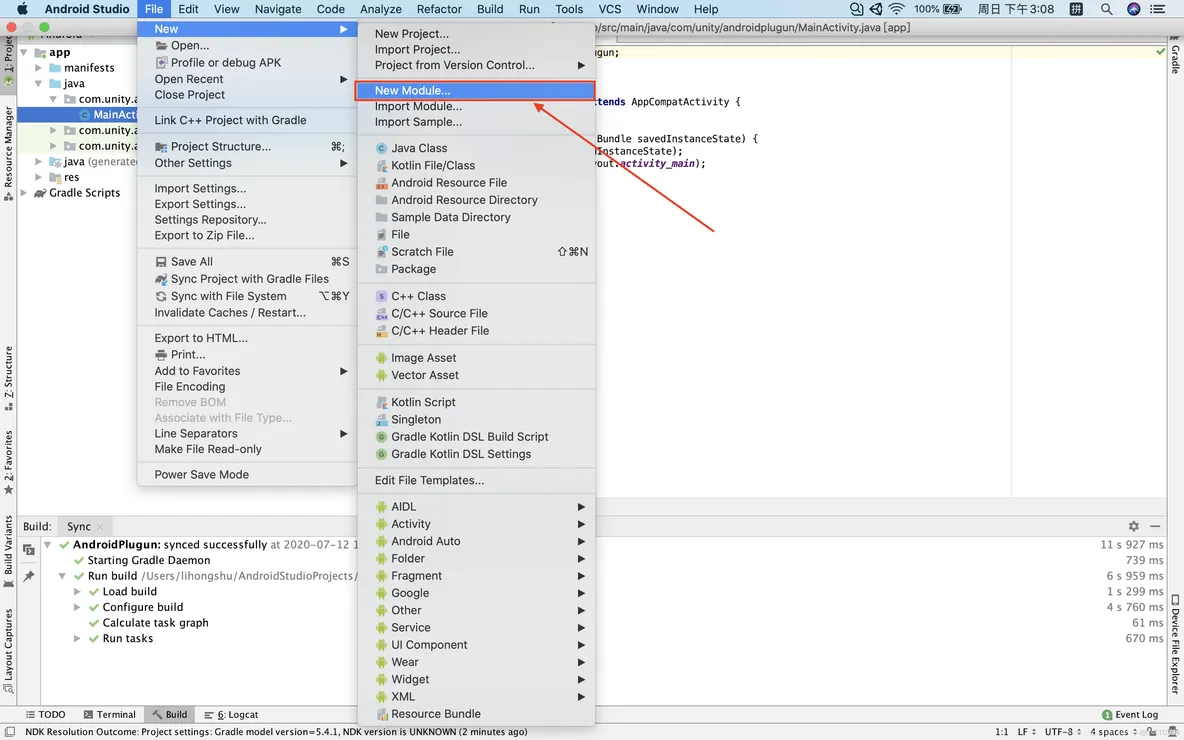Image resolution: width=1184 pixels, height=740 pixels.
Task: Expand Load build in Build output
Action: click(x=77, y=592)
